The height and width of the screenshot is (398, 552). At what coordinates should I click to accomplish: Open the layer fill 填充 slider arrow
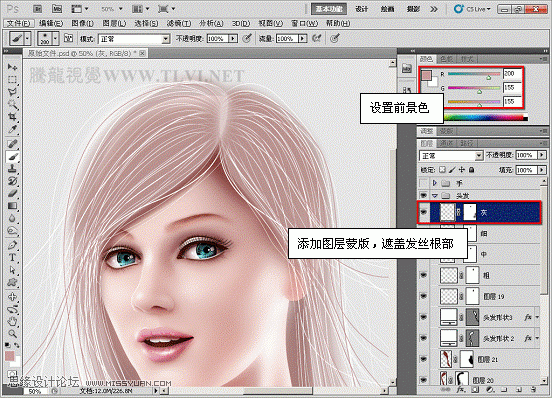coord(542,170)
